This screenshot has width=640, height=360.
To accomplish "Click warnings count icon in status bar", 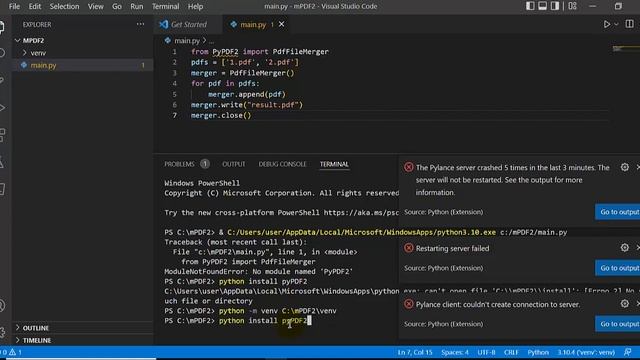I will (x=16, y=352).
